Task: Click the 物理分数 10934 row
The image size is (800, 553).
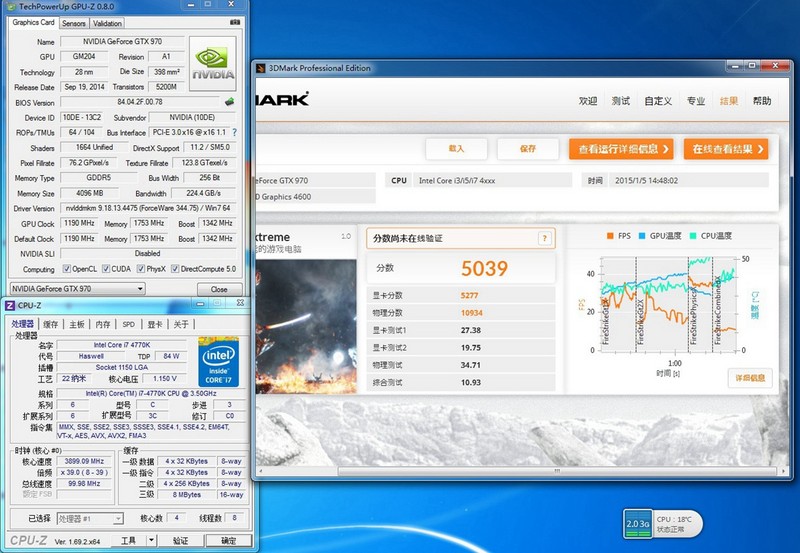Action: coord(461,313)
